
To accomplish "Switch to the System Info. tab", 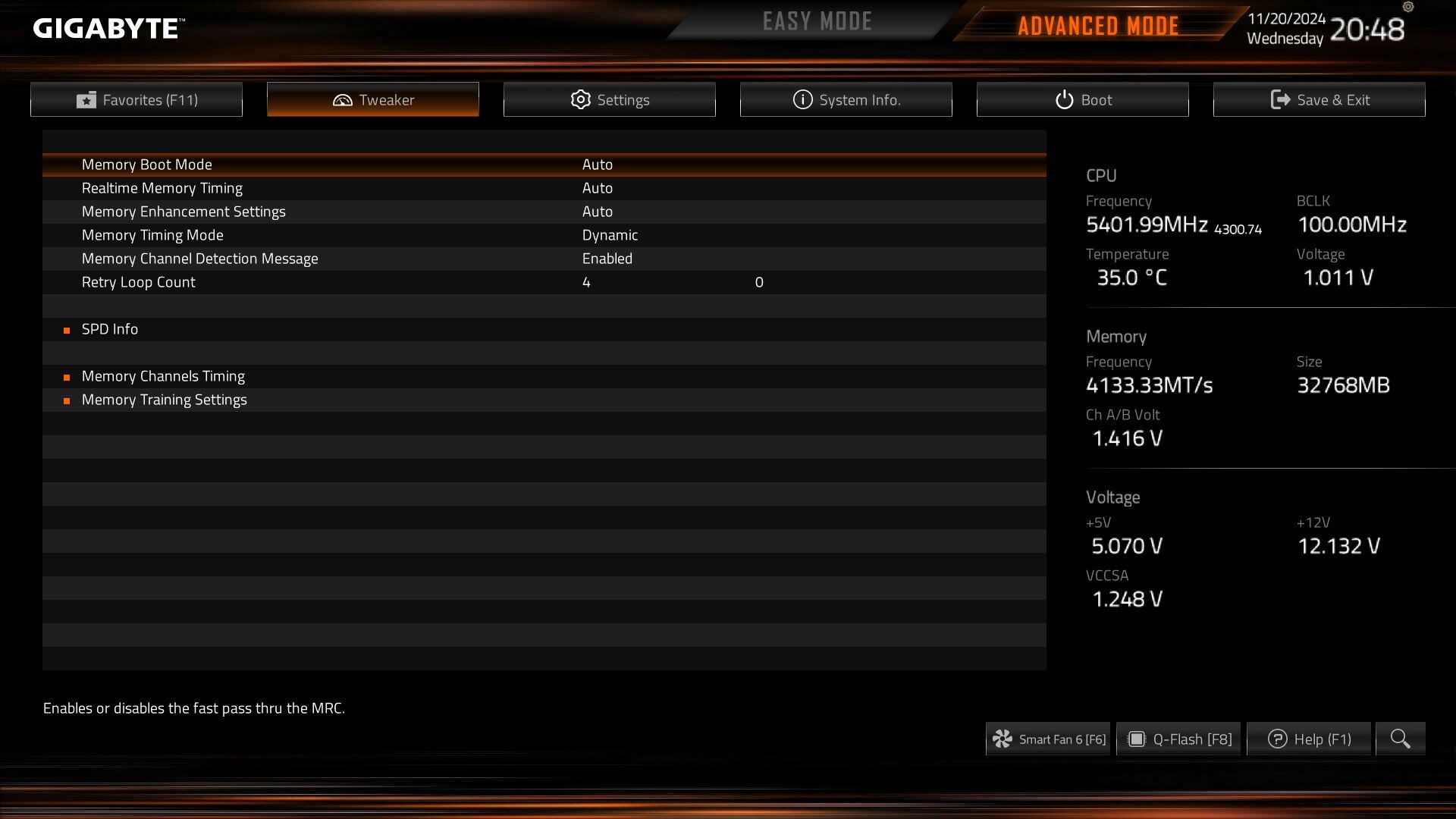I will (846, 99).
